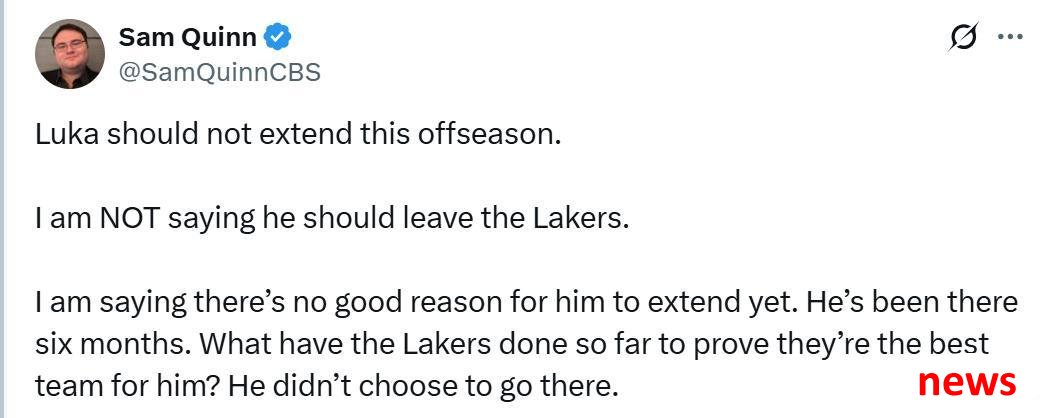Click "Lakers" in the second sentence
This screenshot has height=418, width=1049.
coord(587,219)
